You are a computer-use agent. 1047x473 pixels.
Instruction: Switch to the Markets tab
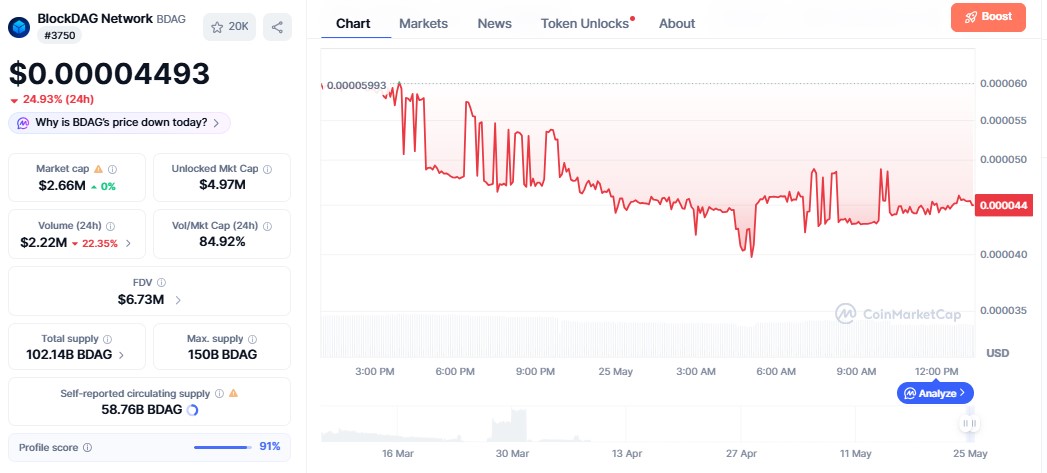(423, 23)
